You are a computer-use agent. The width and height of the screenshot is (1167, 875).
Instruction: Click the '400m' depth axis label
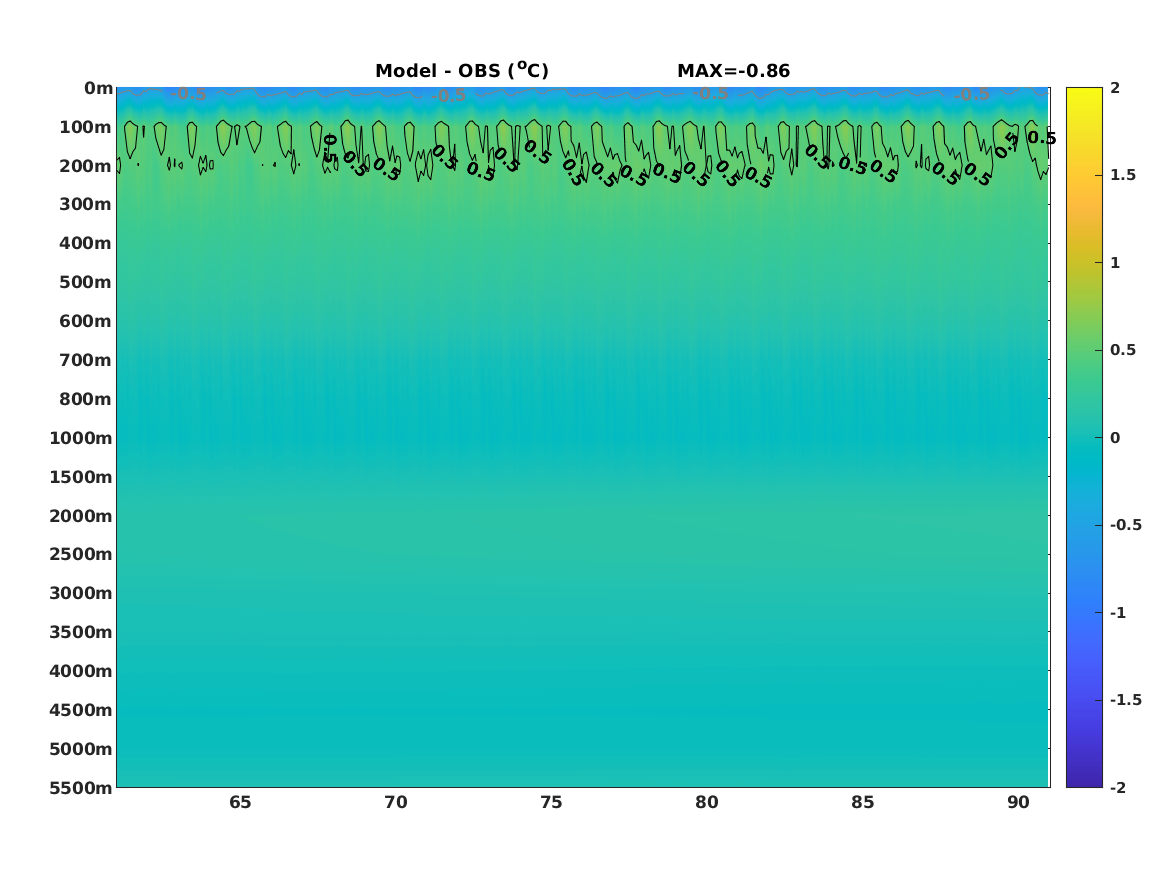[x=86, y=243]
